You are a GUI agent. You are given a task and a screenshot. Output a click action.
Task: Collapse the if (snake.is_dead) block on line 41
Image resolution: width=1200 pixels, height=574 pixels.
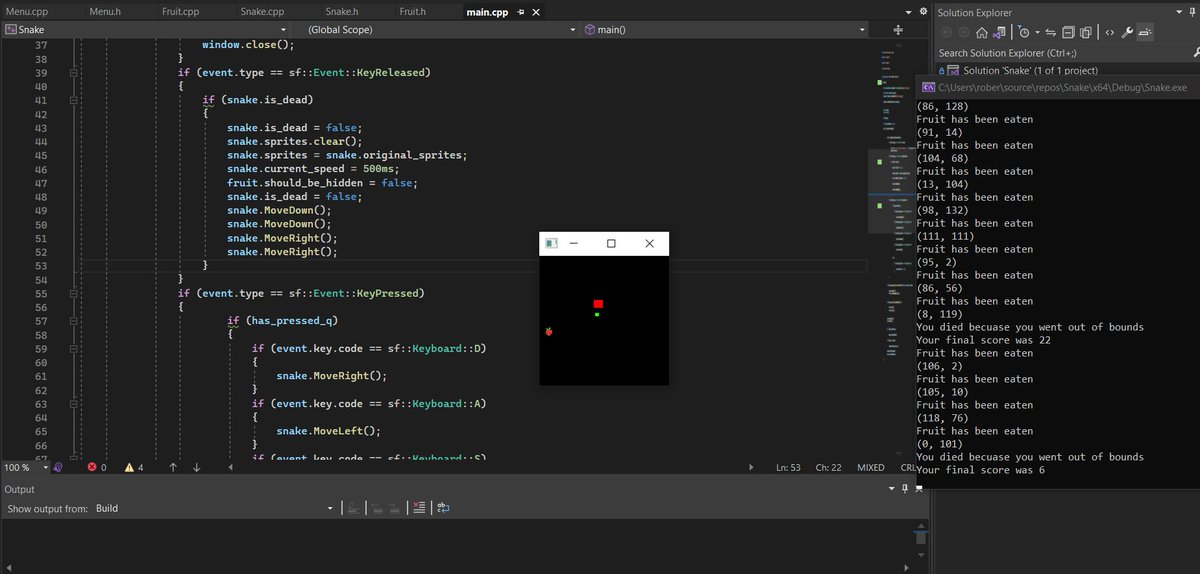[x=74, y=100]
